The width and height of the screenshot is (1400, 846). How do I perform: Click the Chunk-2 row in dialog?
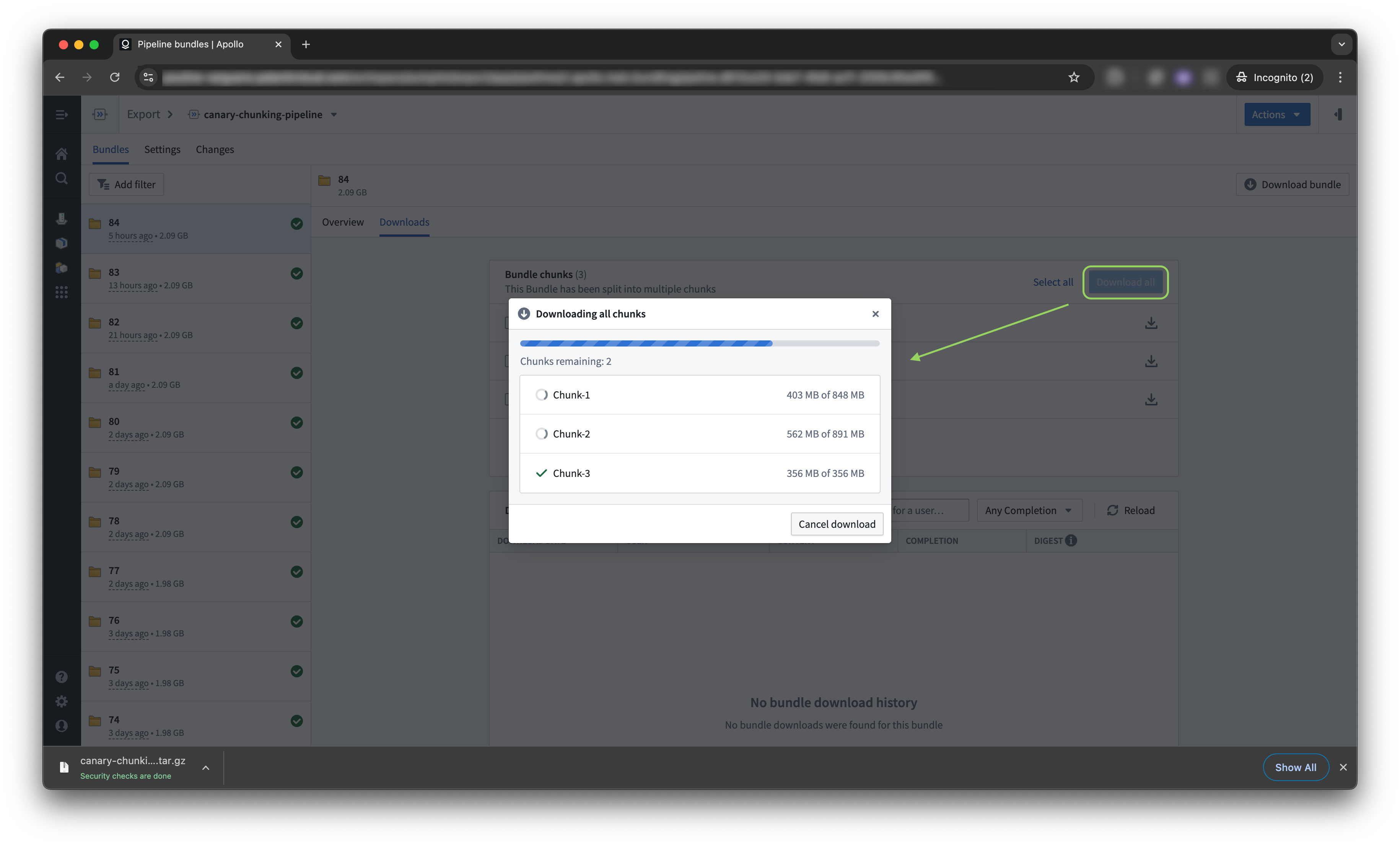click(700, 434)
